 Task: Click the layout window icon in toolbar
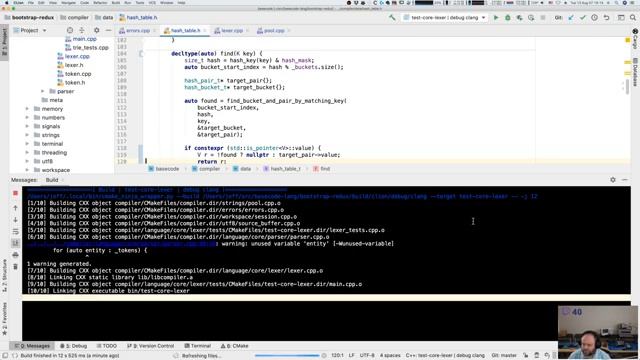click(x=621, y=18)
